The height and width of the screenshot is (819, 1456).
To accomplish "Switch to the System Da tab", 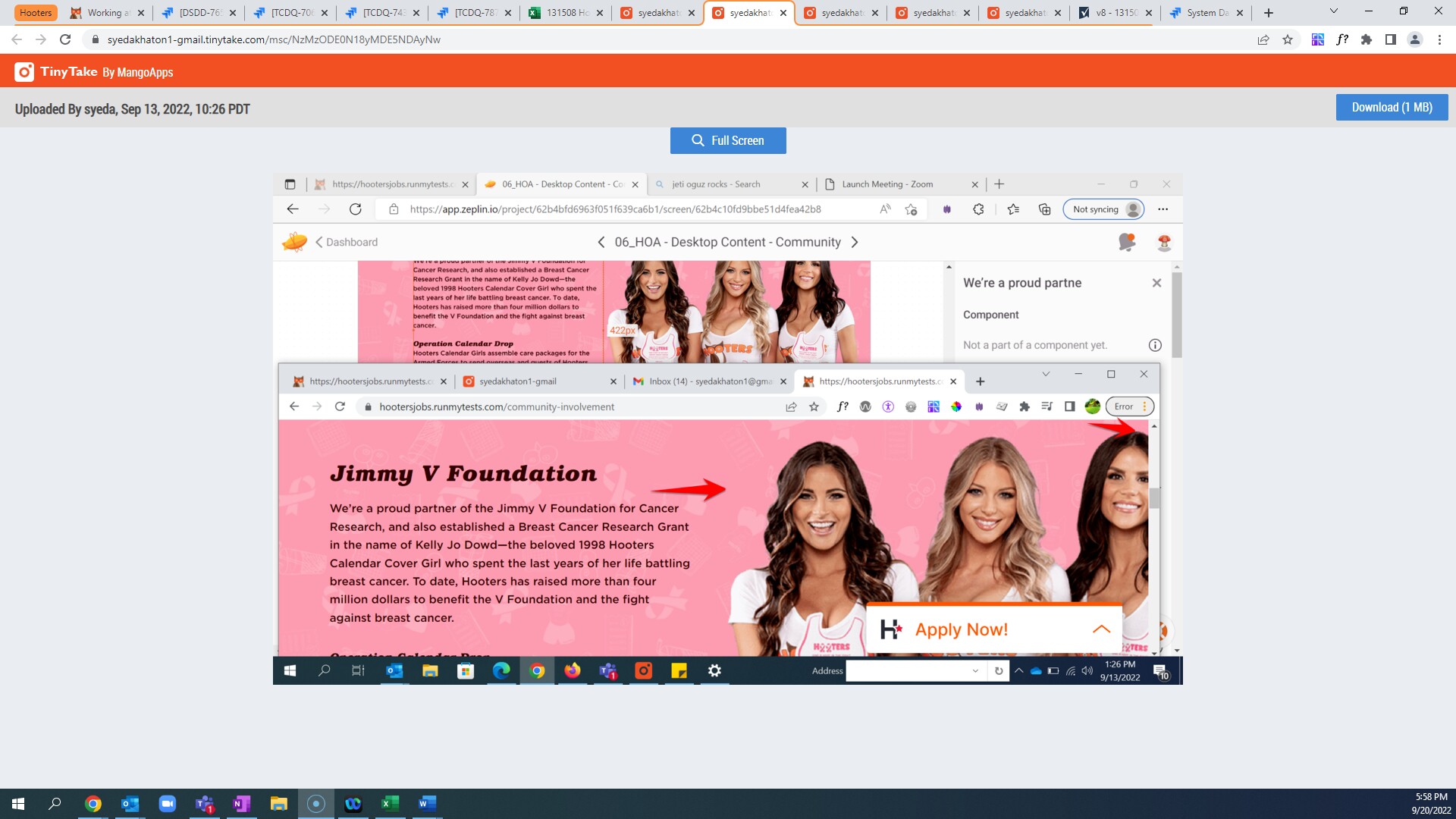I will pos(1204,13).
